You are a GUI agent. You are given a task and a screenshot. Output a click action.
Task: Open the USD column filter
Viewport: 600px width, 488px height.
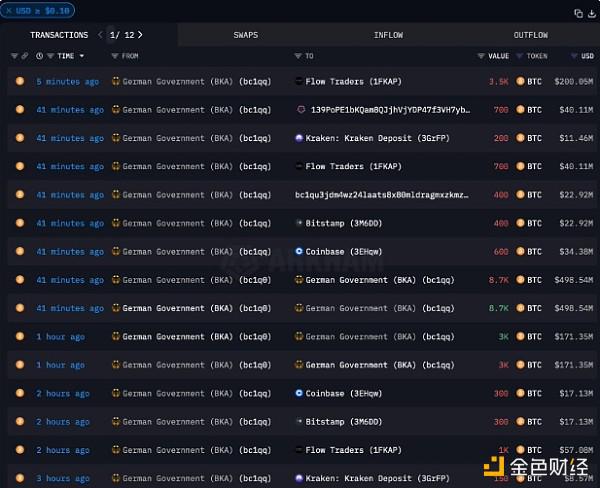click(574, 56)
